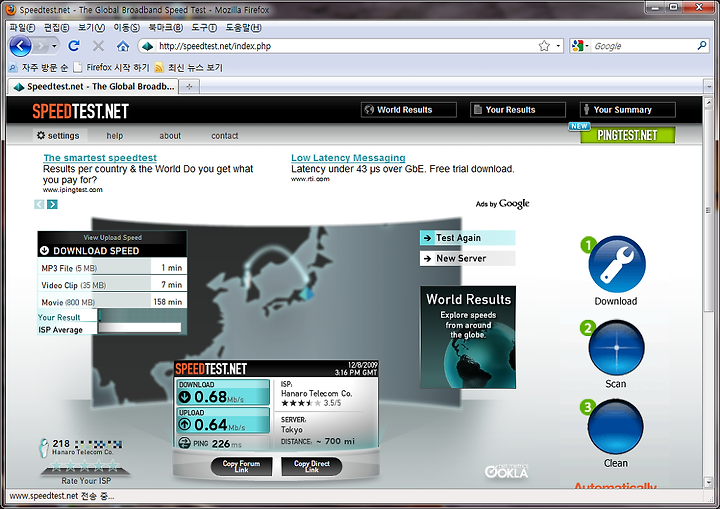Click the ISP Average bar
The height and width of the screenshot is (509, 720).
pyautogui.click(x=140, y=328)
